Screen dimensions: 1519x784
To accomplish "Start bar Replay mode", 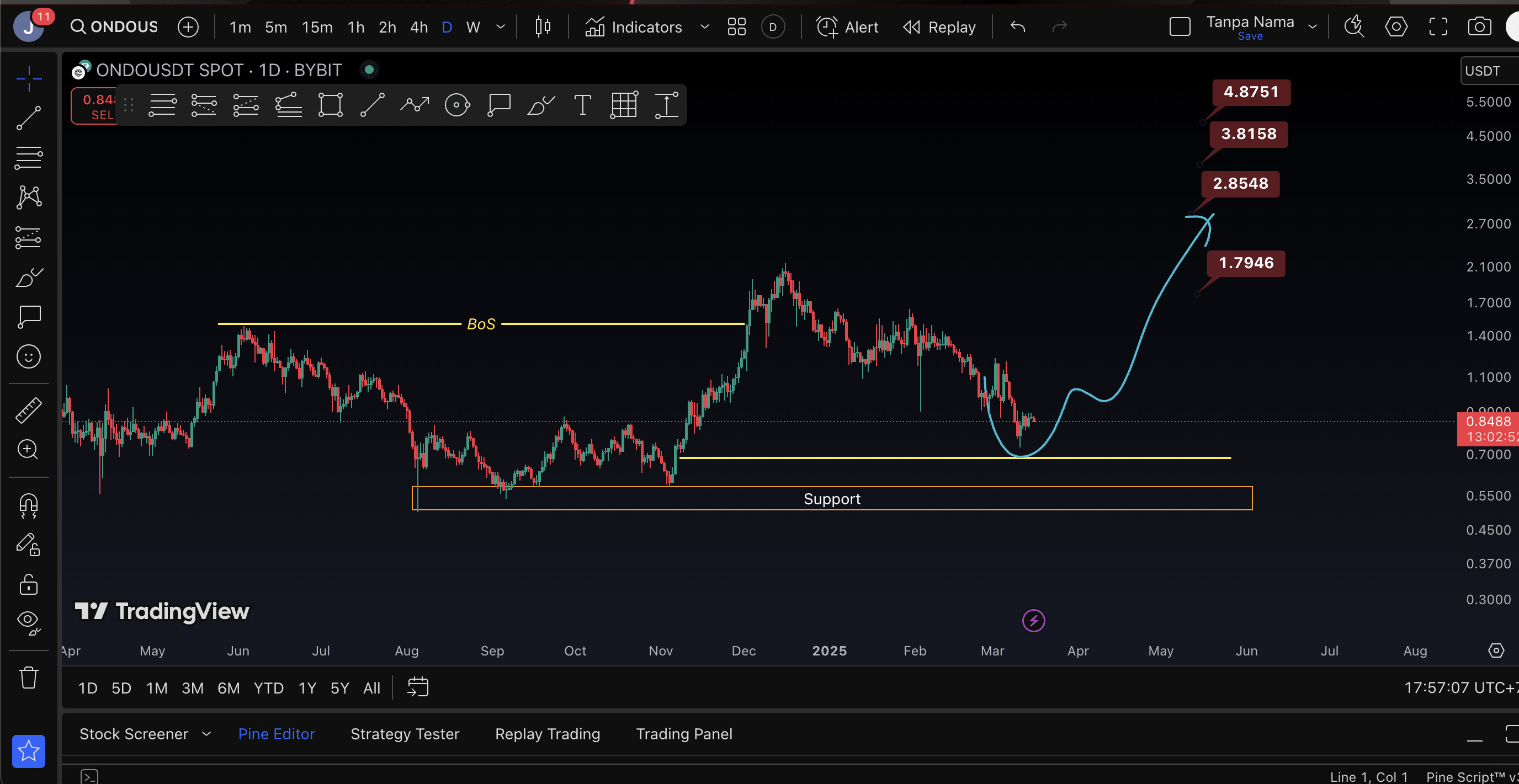I will [x=939, y=27].
